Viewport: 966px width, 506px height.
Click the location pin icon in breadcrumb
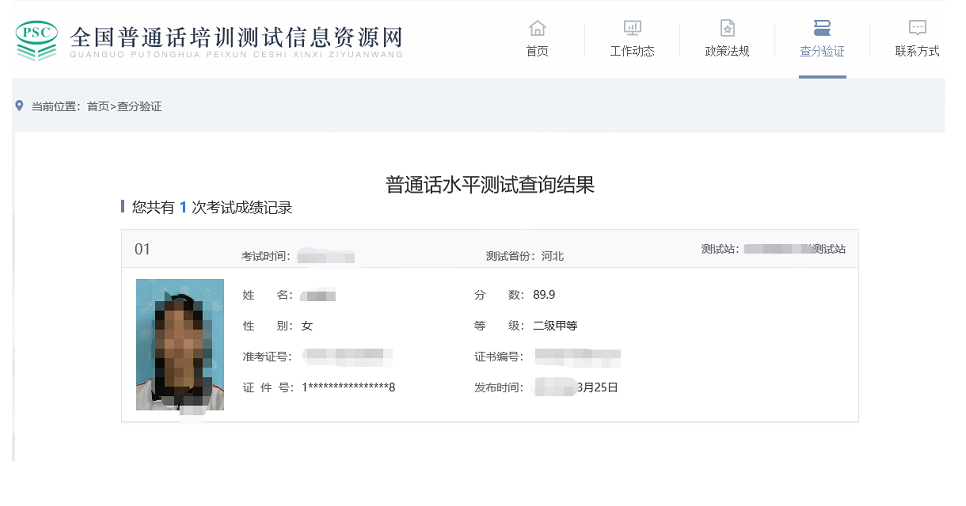click(x=19, y=105)
